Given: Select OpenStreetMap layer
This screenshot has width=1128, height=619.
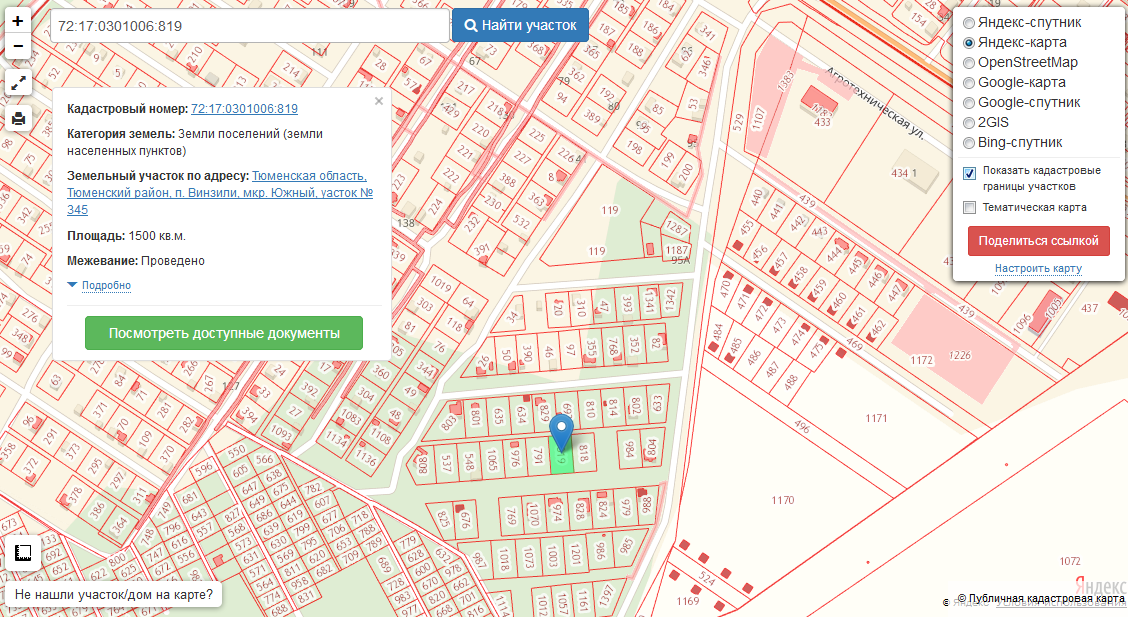Looking at the screenshot, I should pyautogui.click(x=969, y=63).
